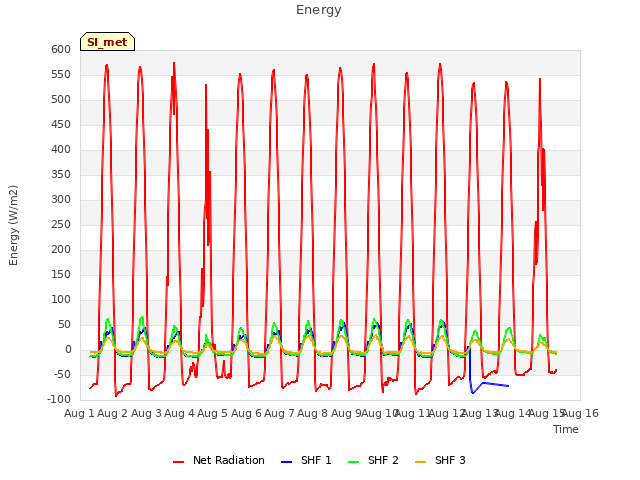Click the 450 y-axis tick label
Screen dimensions: 640x480
61,124
